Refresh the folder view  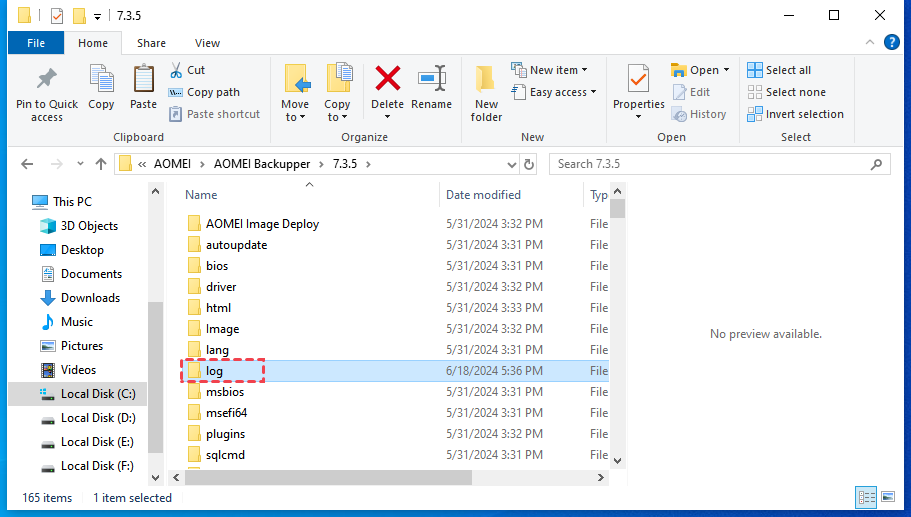(x=529, y=164)
